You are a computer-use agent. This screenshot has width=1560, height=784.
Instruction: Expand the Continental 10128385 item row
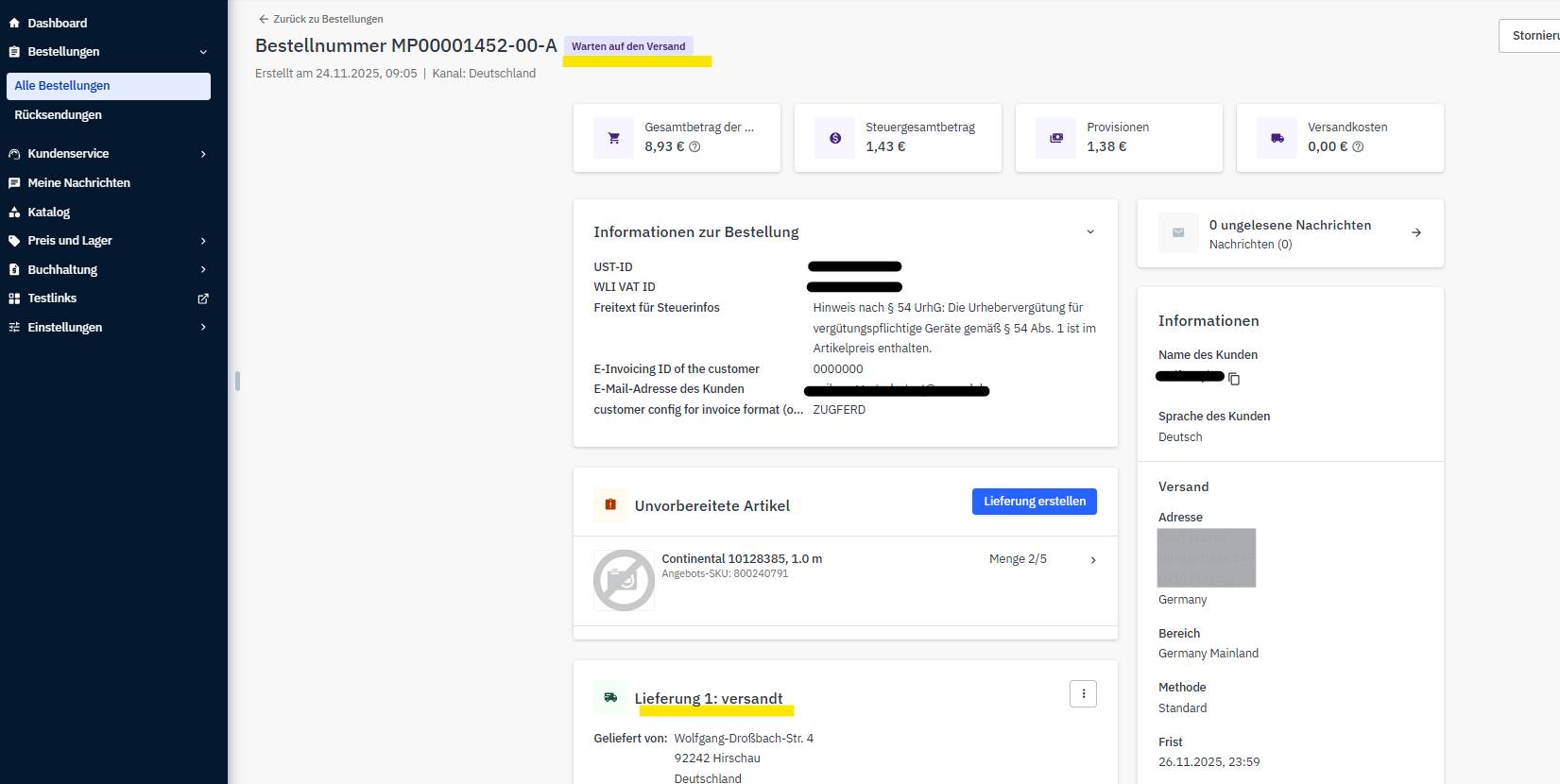click(x=1093, y=560)
